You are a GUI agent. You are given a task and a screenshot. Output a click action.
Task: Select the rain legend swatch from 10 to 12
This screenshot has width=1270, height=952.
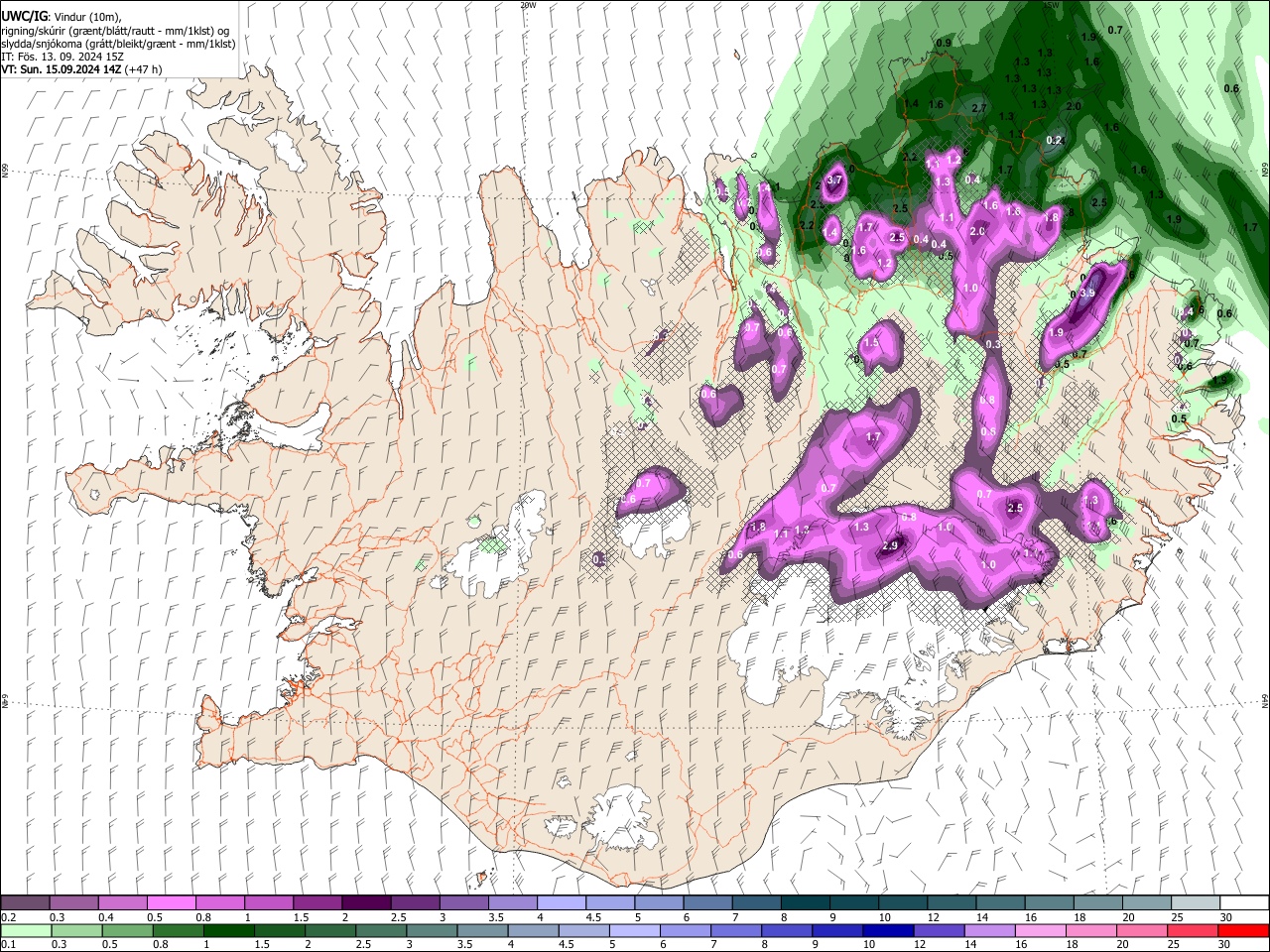coord(889,930)
